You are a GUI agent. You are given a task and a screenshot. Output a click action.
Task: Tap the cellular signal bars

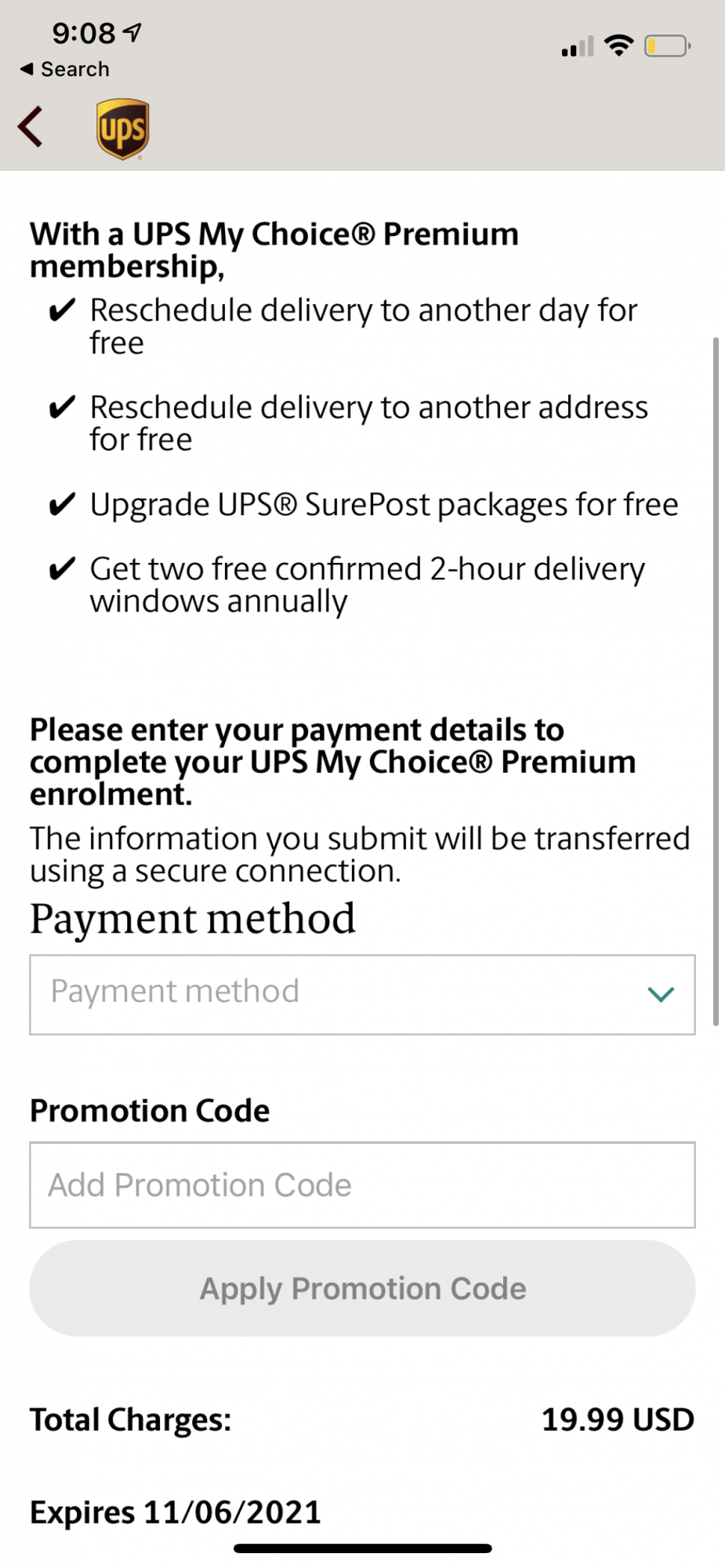click(578, 47)
